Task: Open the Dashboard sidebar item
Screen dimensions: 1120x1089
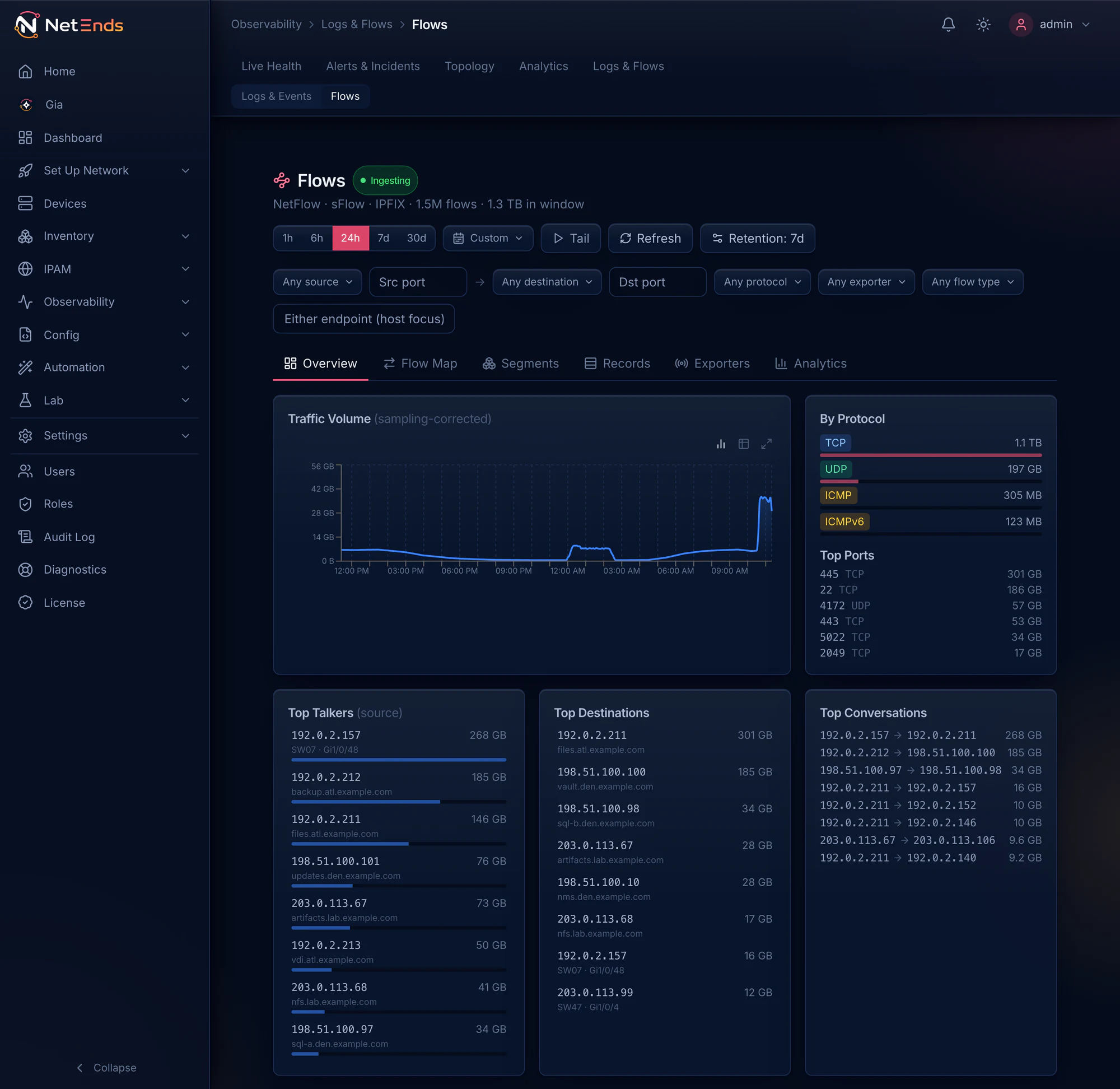Action: tap(105, 138)
